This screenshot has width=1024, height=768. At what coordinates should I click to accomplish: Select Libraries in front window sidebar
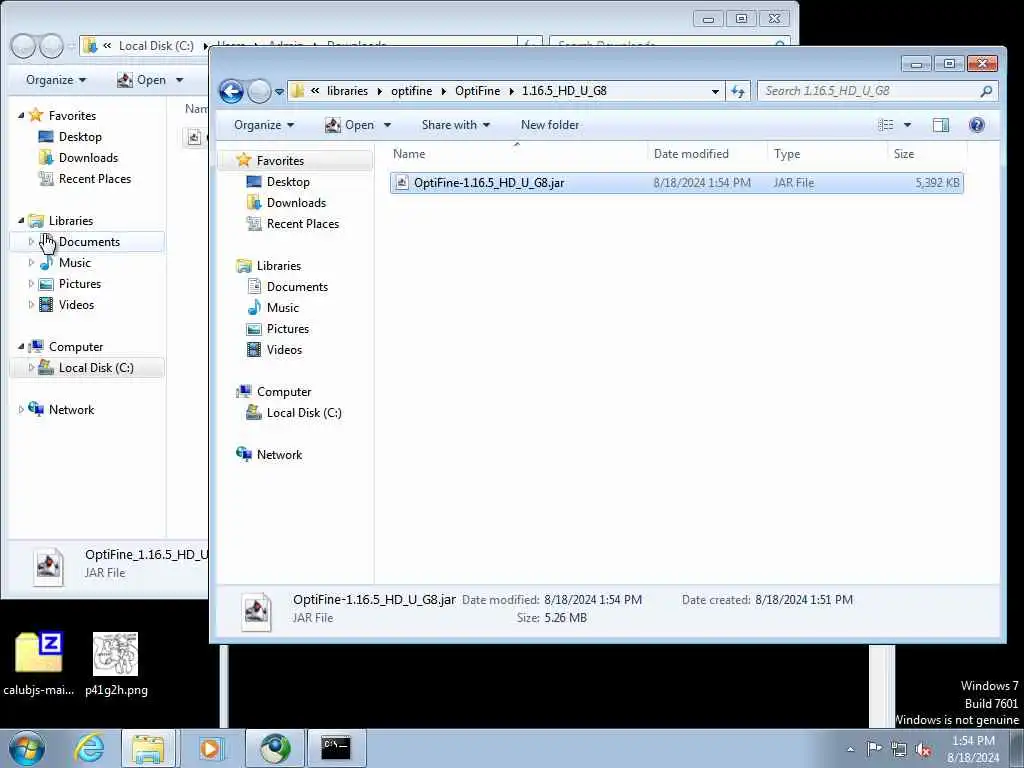pyautogui.click(x=278, y=266)
